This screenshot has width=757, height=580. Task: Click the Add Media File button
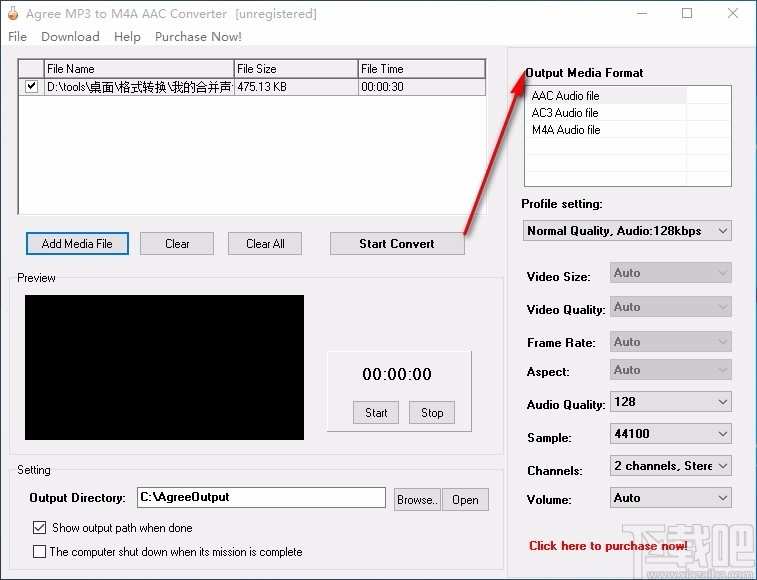click(x=77, y=243)
